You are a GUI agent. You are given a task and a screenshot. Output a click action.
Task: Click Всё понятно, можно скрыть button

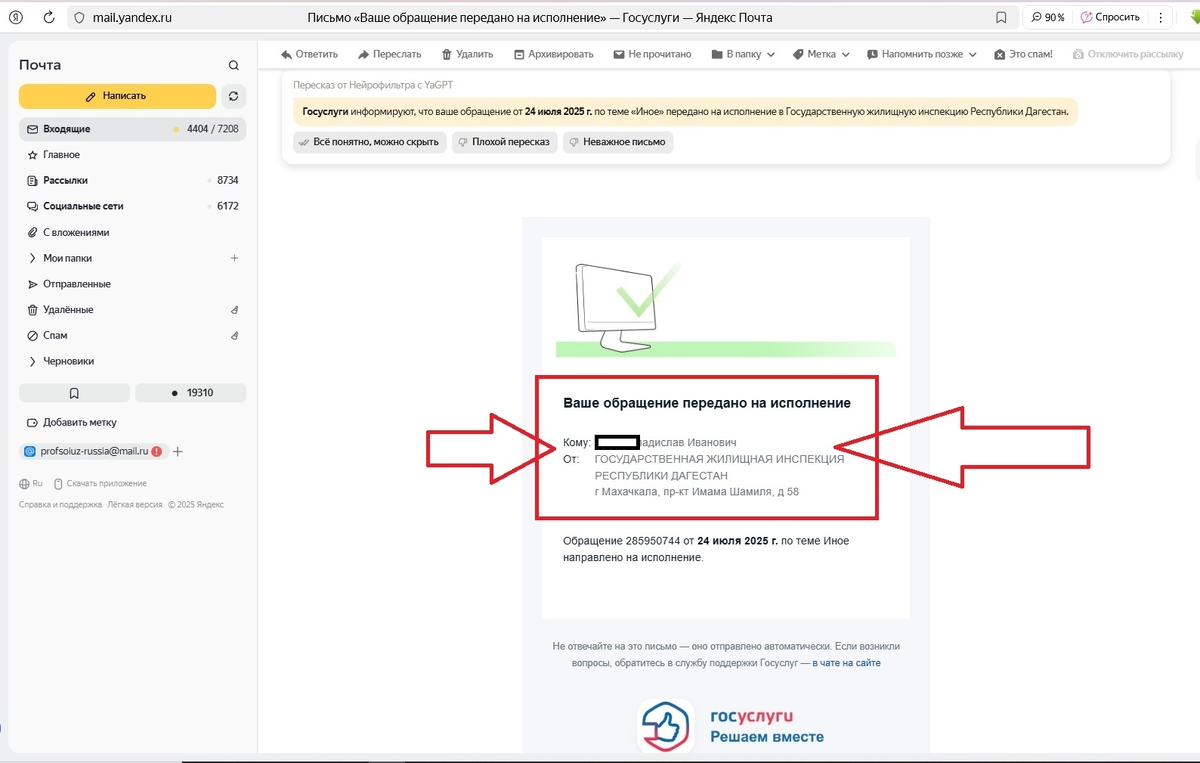pos(368,142)
